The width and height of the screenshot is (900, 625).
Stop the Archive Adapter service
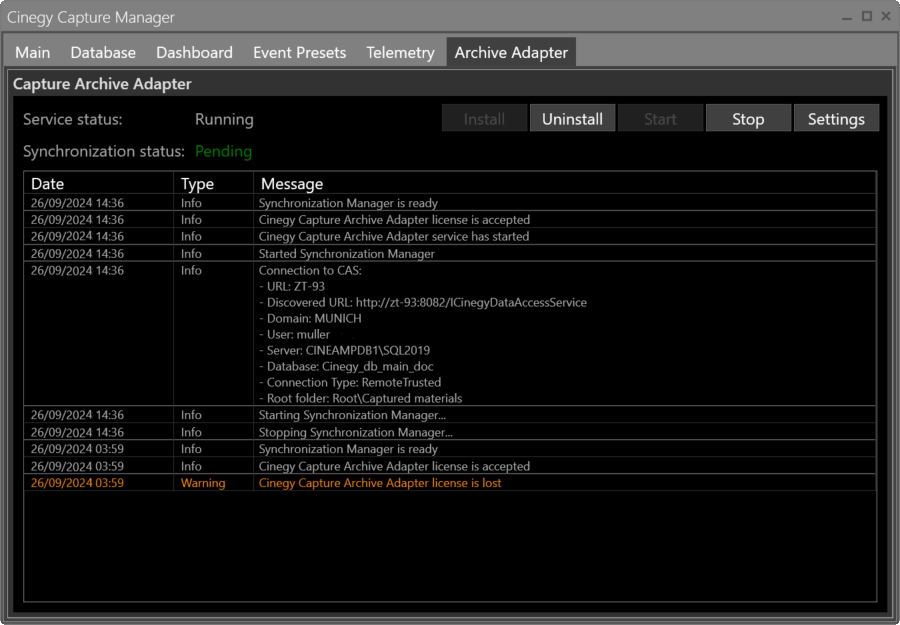coord(747,119)
